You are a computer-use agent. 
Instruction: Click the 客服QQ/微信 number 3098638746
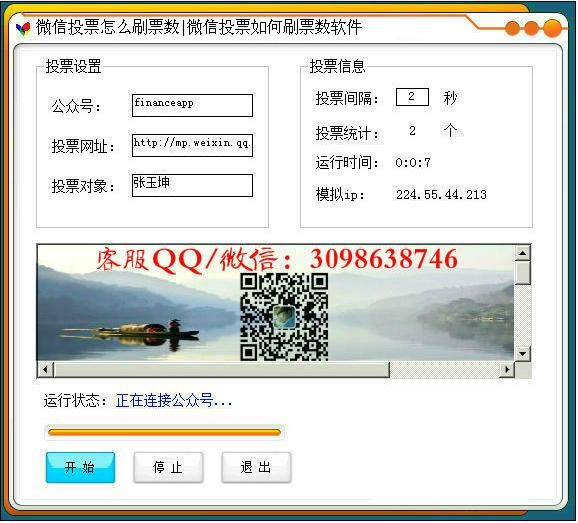[x=384, y=259]
